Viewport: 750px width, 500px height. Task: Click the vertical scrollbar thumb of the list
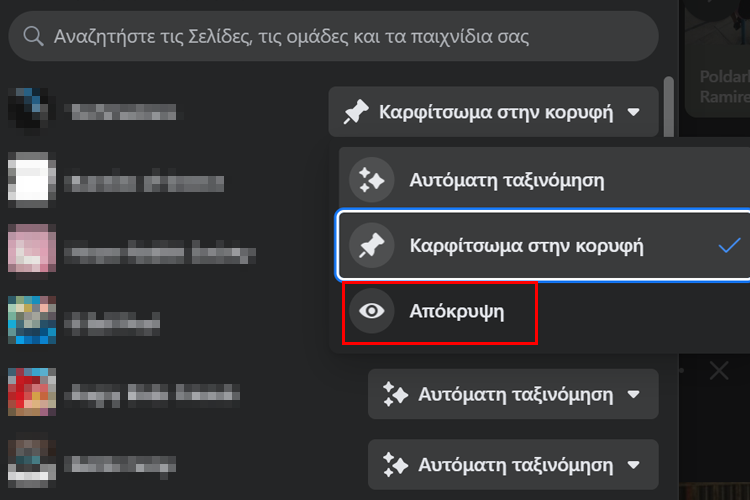669,107
